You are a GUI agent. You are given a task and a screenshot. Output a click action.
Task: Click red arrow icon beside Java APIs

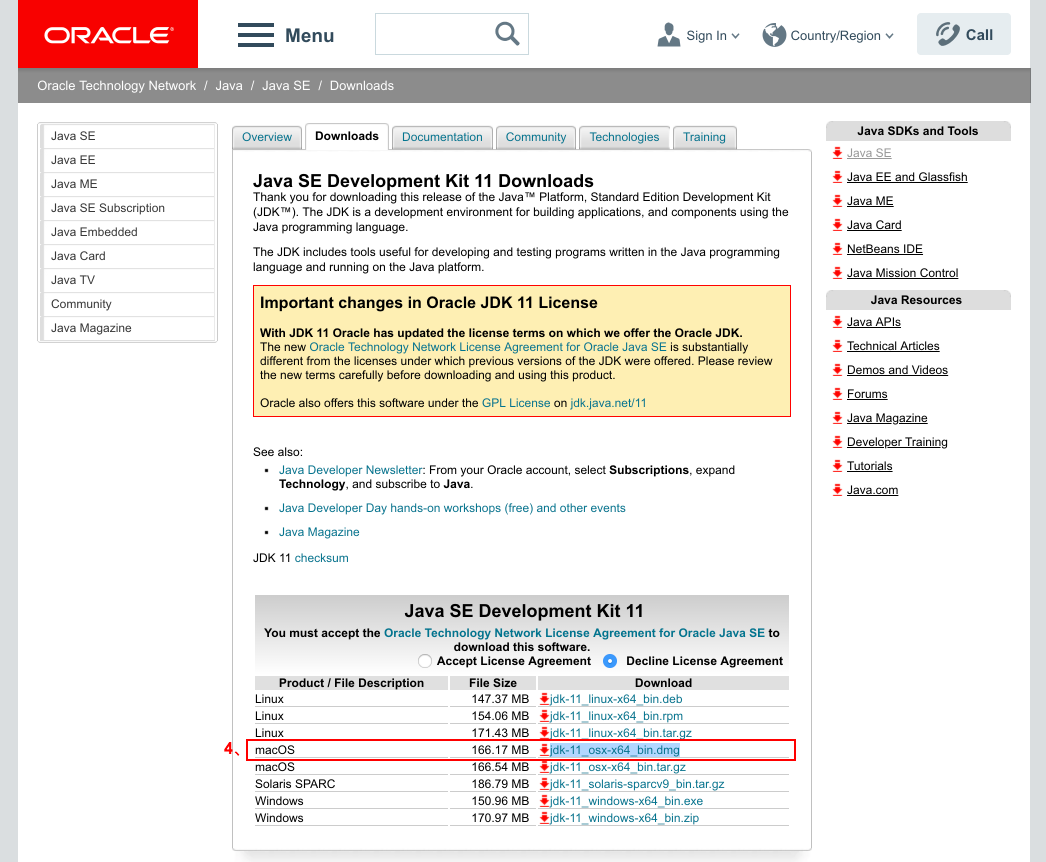[837, 322]
